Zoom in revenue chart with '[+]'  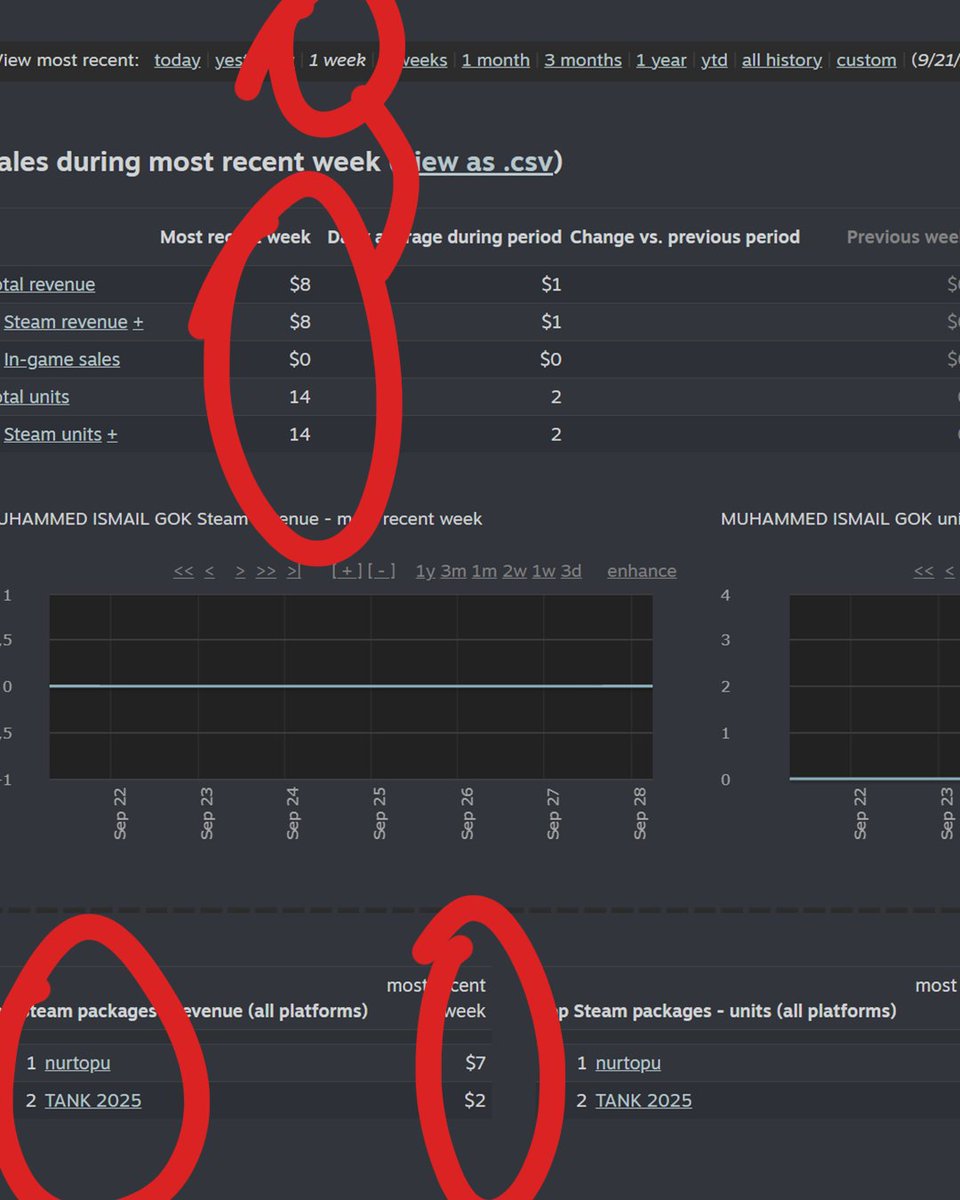(x=347, y=571)
